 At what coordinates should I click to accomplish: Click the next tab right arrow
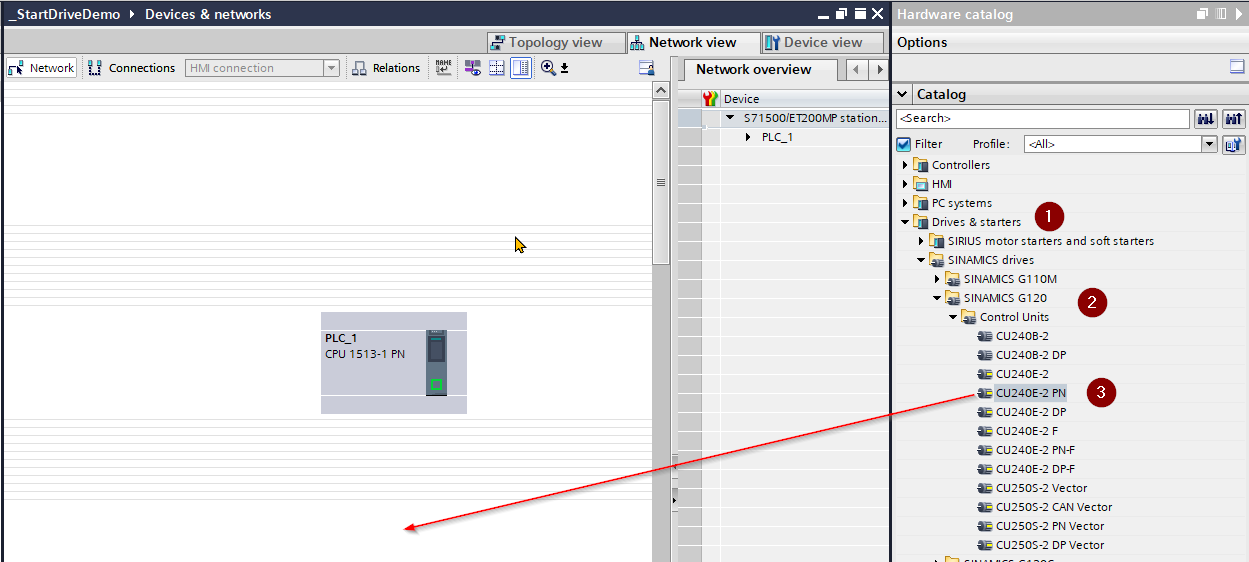pyautogui.click(x=878, y=69)
